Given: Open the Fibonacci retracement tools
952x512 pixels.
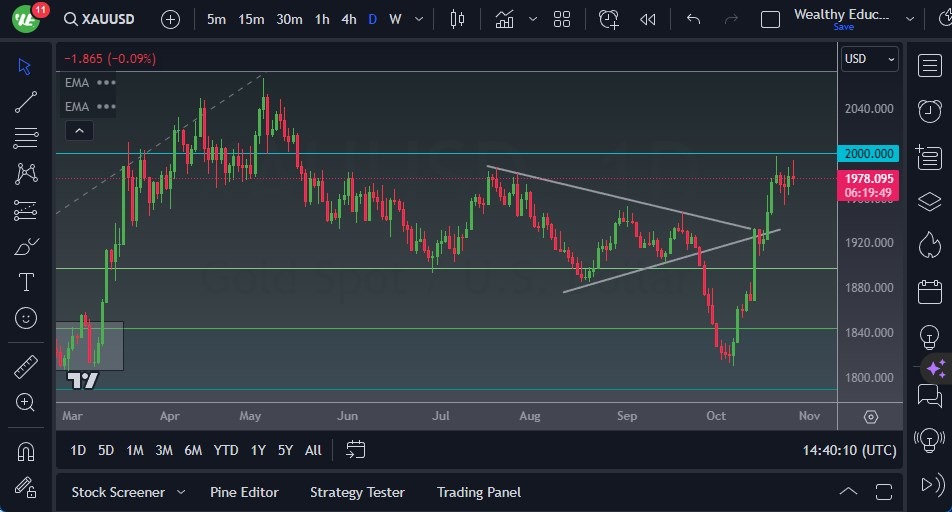Looking at the screenshot, I should coord(26,138).
